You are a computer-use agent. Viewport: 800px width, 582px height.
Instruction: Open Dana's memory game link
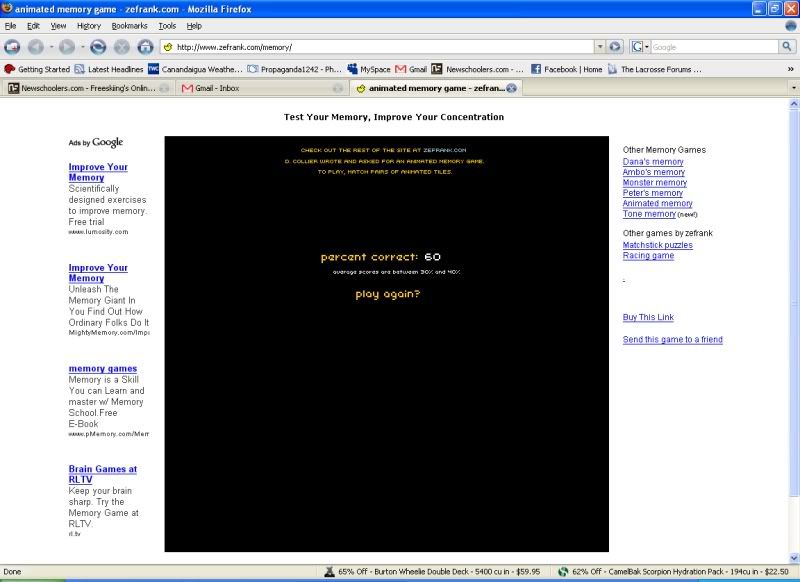[653, 162]
